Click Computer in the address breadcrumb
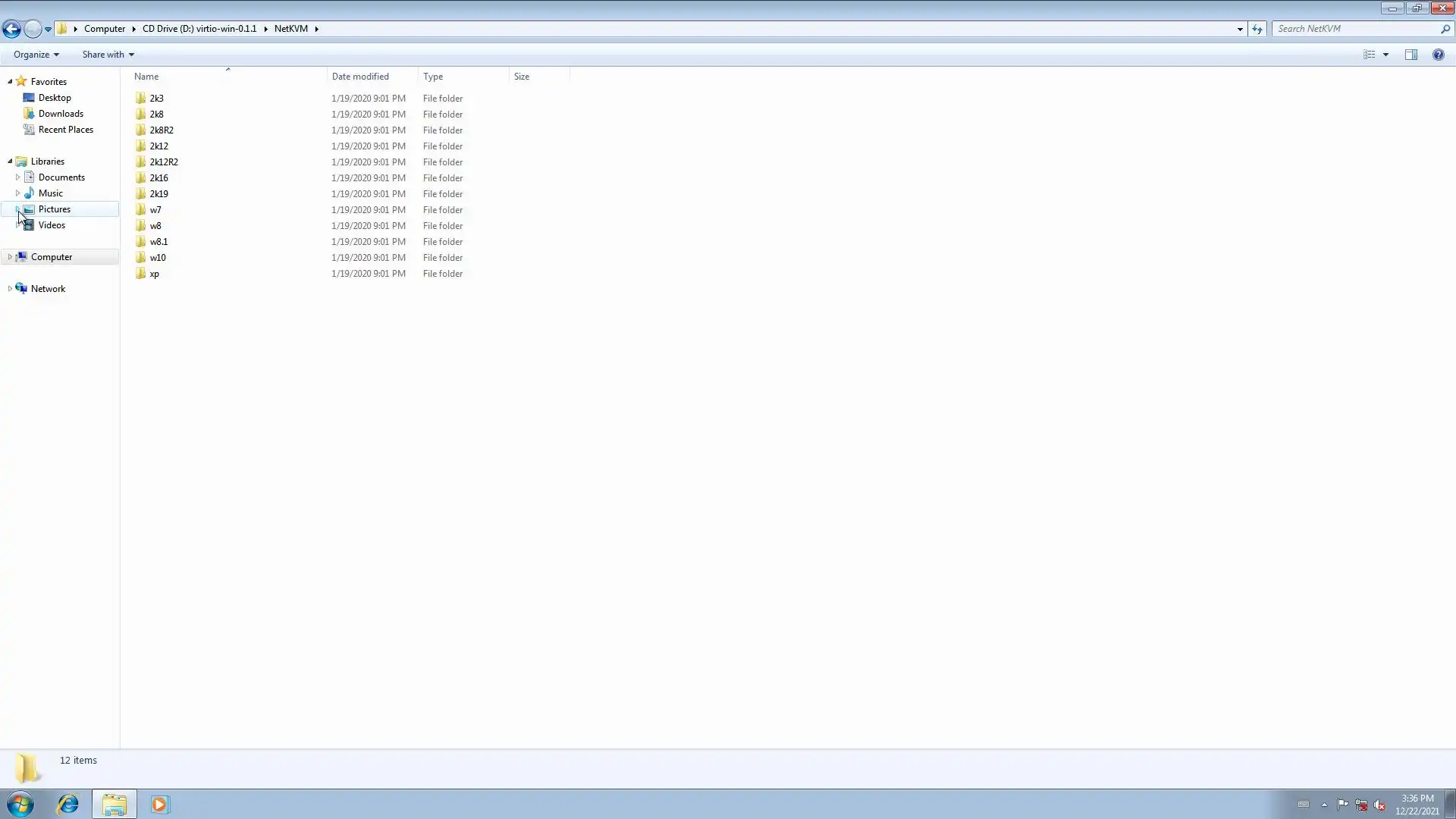This screenshot has width=1456, height=819. point(105,29)
